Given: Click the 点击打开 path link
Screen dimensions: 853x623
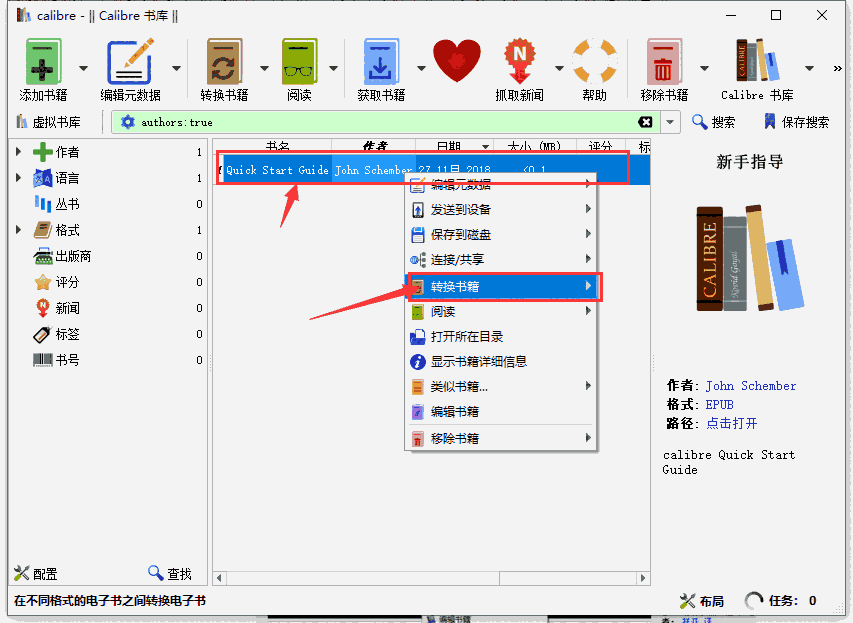Looking at the screenshot, I should [x=731, y=423].
